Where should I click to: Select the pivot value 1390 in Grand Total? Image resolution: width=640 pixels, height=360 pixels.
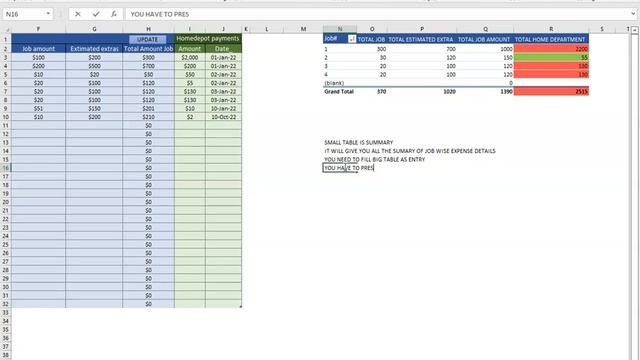pos(506,92)
